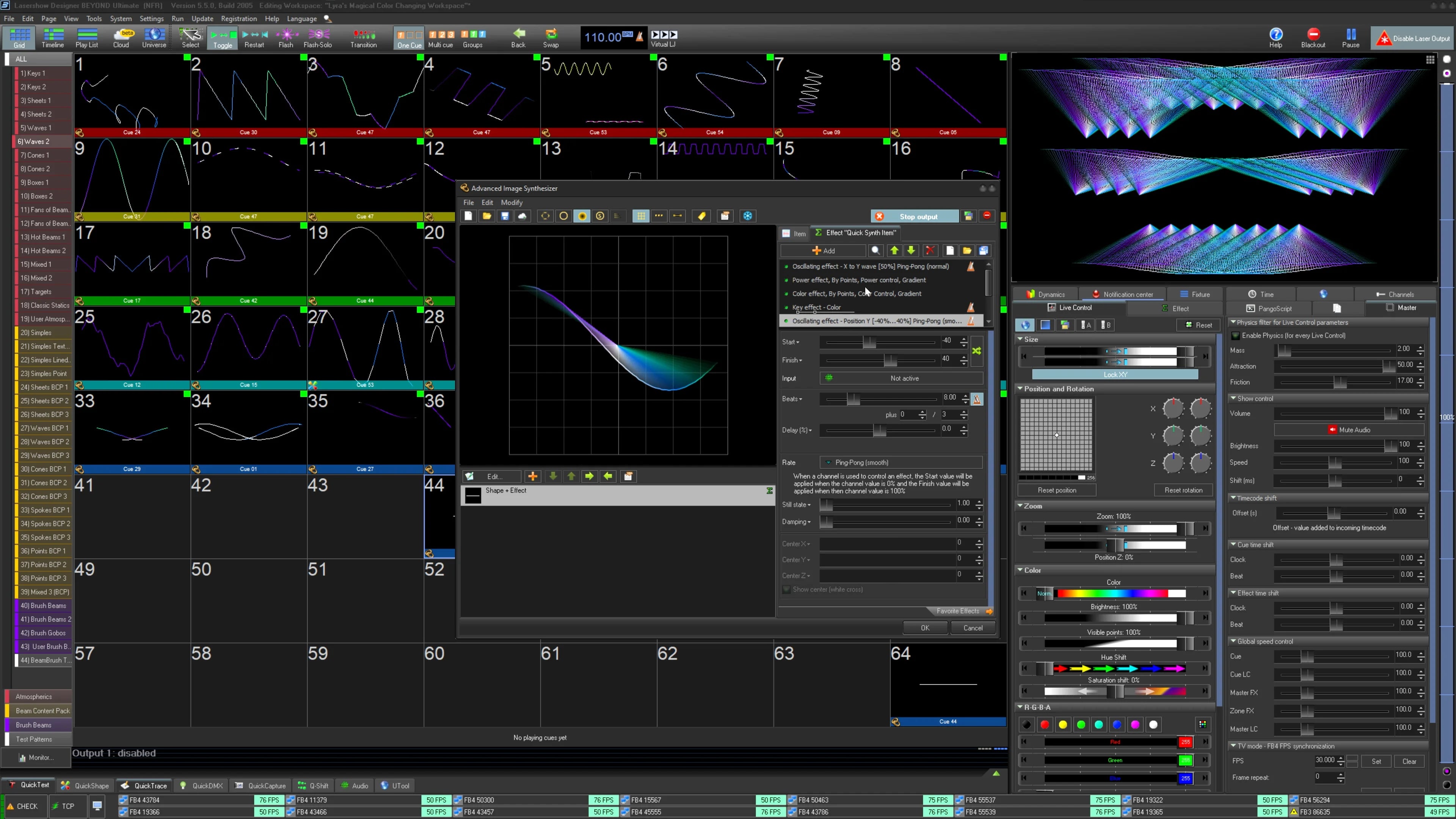1456x819 pixels.
Task: Select the Waves BCP 1 category in list
Action: [44, 428]
